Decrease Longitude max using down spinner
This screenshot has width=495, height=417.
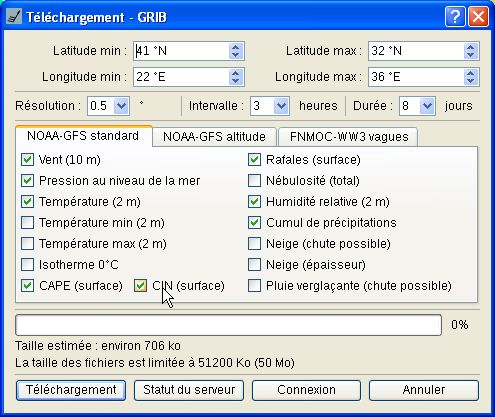[x=470, y=81]
